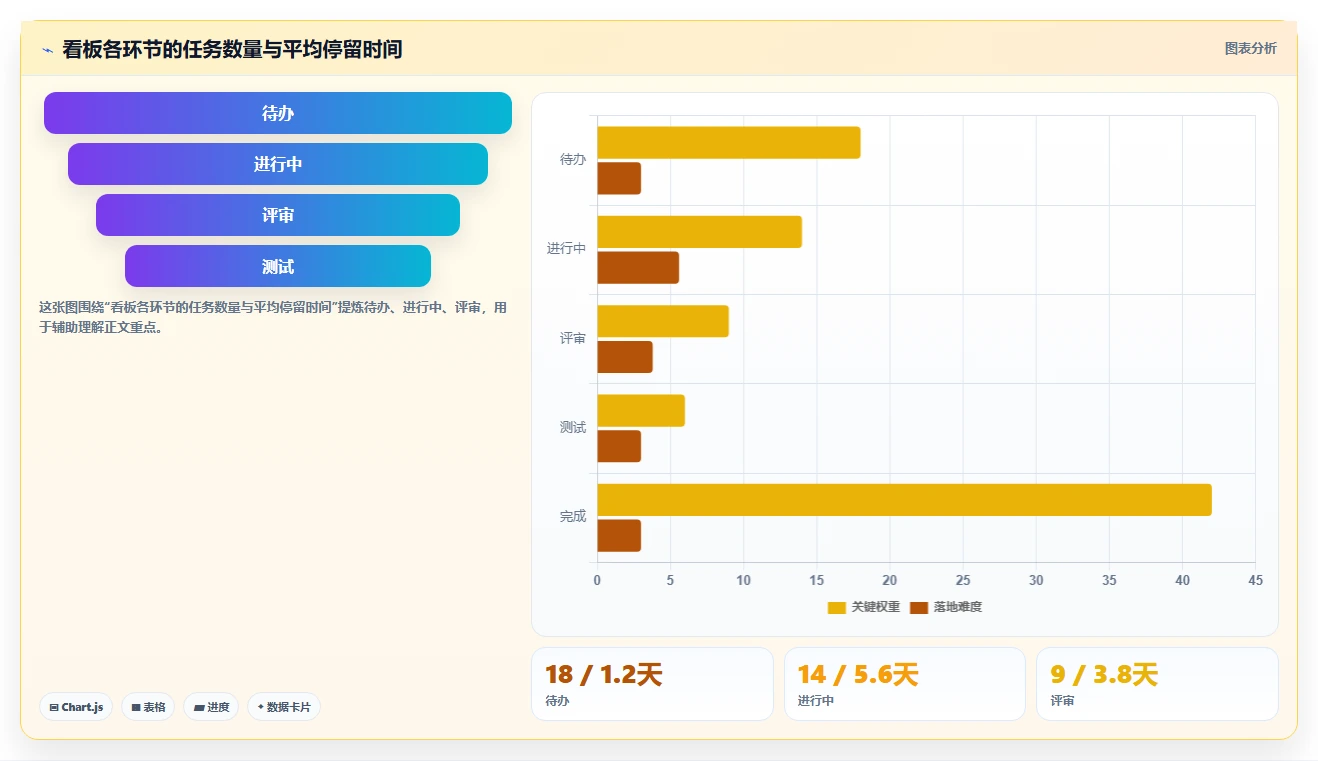Toggle the 关键权重 legend entry

point(864,607)
